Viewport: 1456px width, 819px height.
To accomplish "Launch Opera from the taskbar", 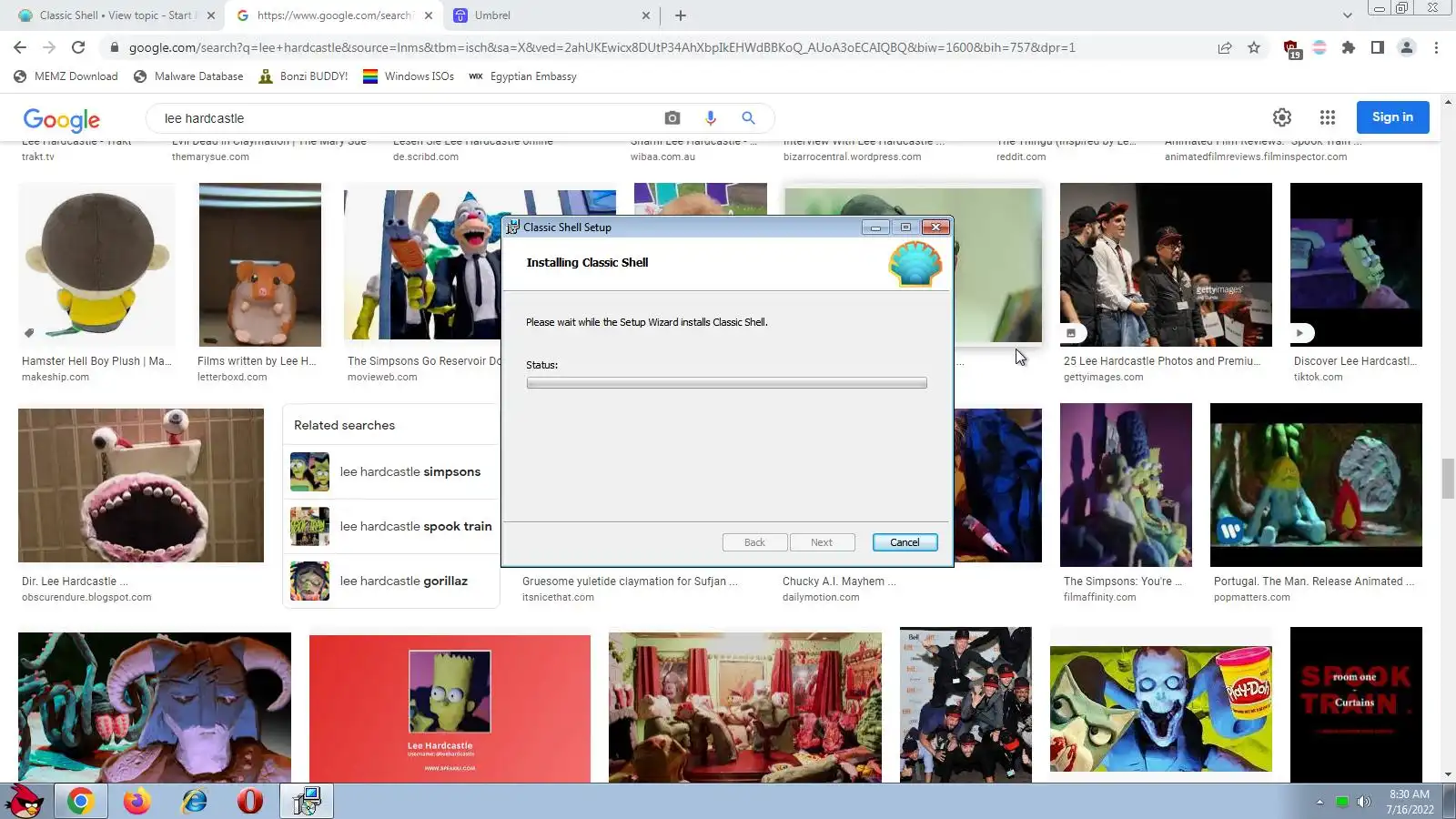I will click(x=250, y=801).
